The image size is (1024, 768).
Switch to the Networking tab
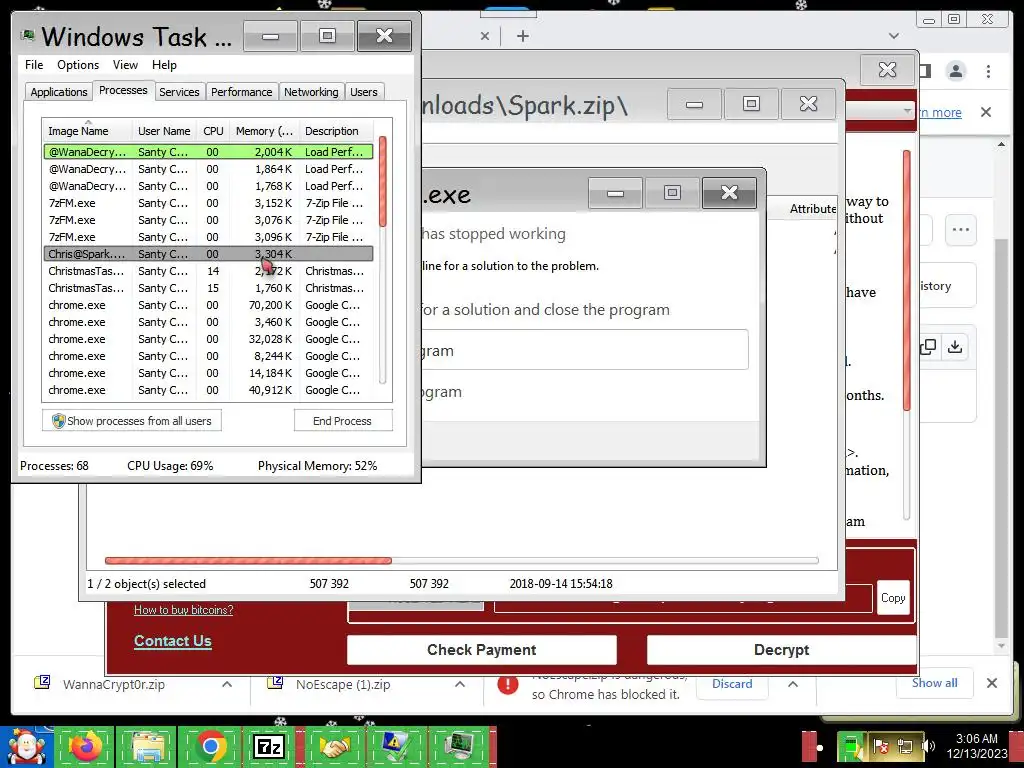311,92
